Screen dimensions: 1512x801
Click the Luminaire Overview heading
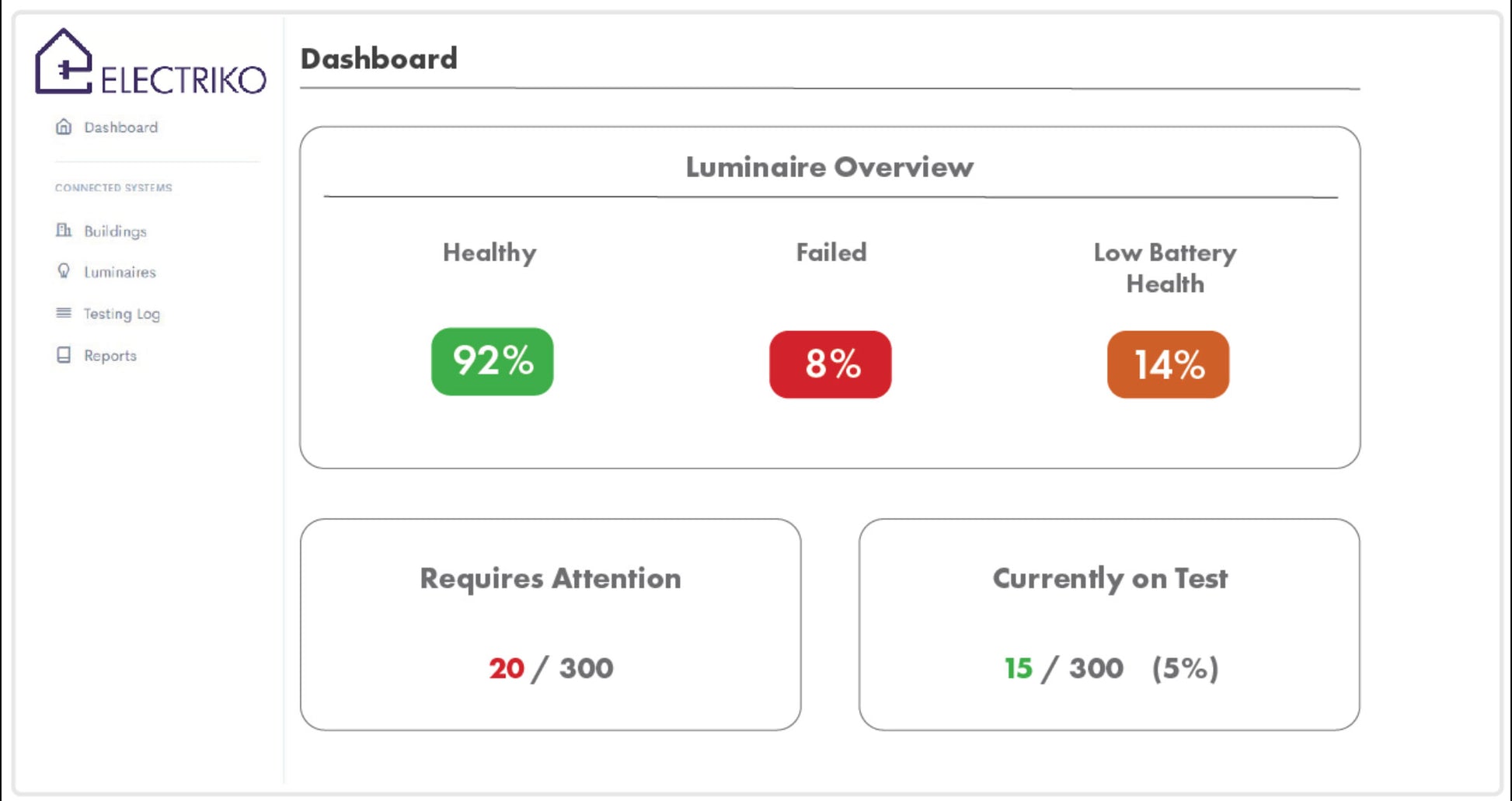coord(829,167)
